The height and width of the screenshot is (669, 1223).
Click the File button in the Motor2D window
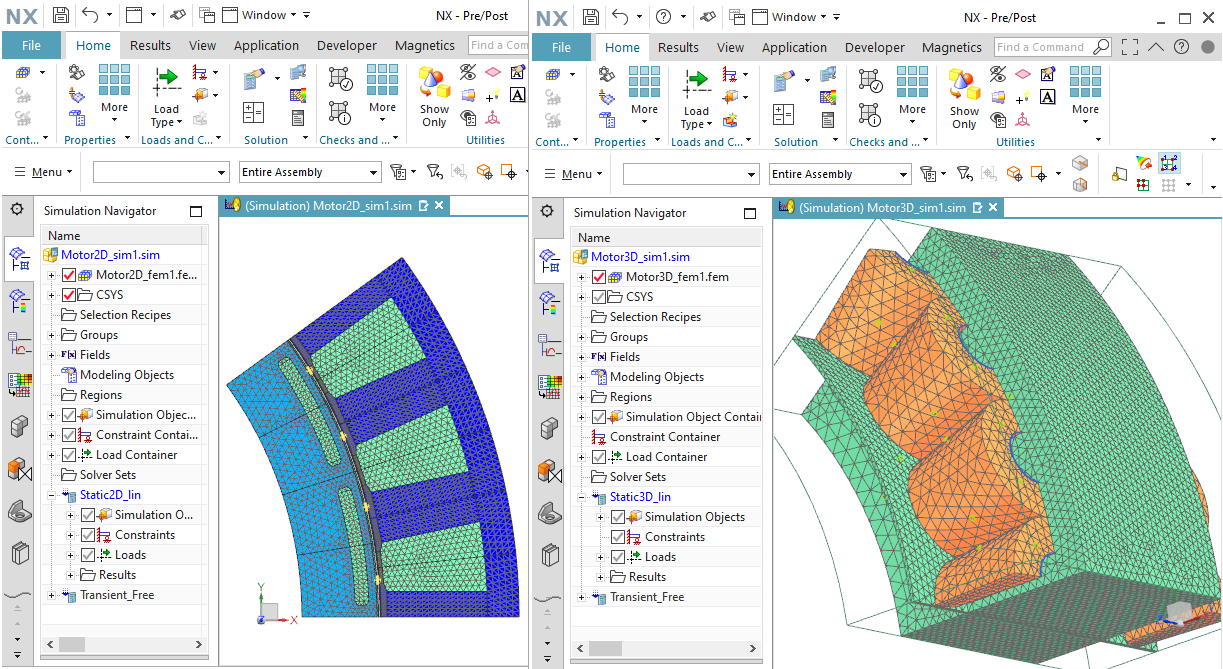point(31,45)
